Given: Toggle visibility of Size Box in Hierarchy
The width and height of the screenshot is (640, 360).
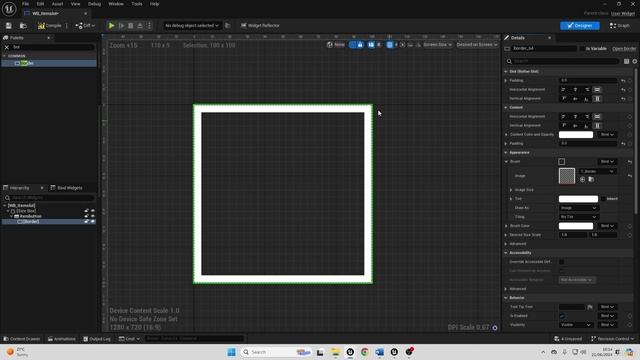Looking at the screenshot, I should pos(93,211).
